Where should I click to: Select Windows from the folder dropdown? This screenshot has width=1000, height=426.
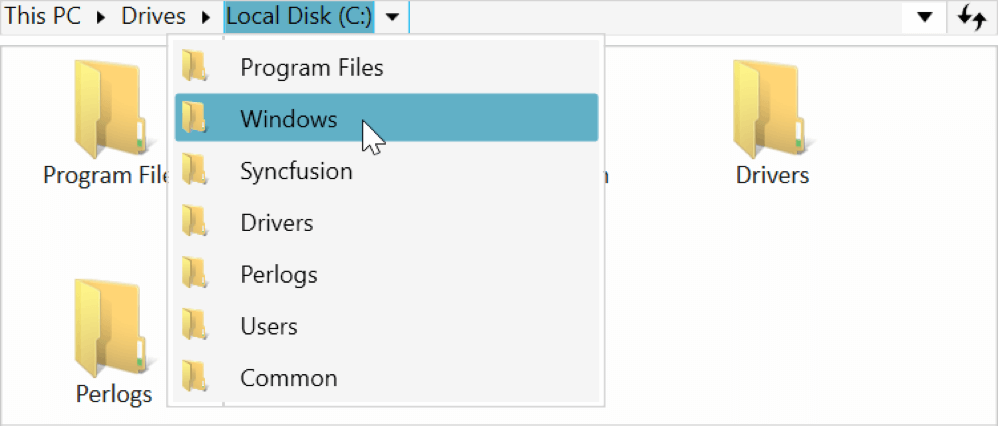click(288, 119)
